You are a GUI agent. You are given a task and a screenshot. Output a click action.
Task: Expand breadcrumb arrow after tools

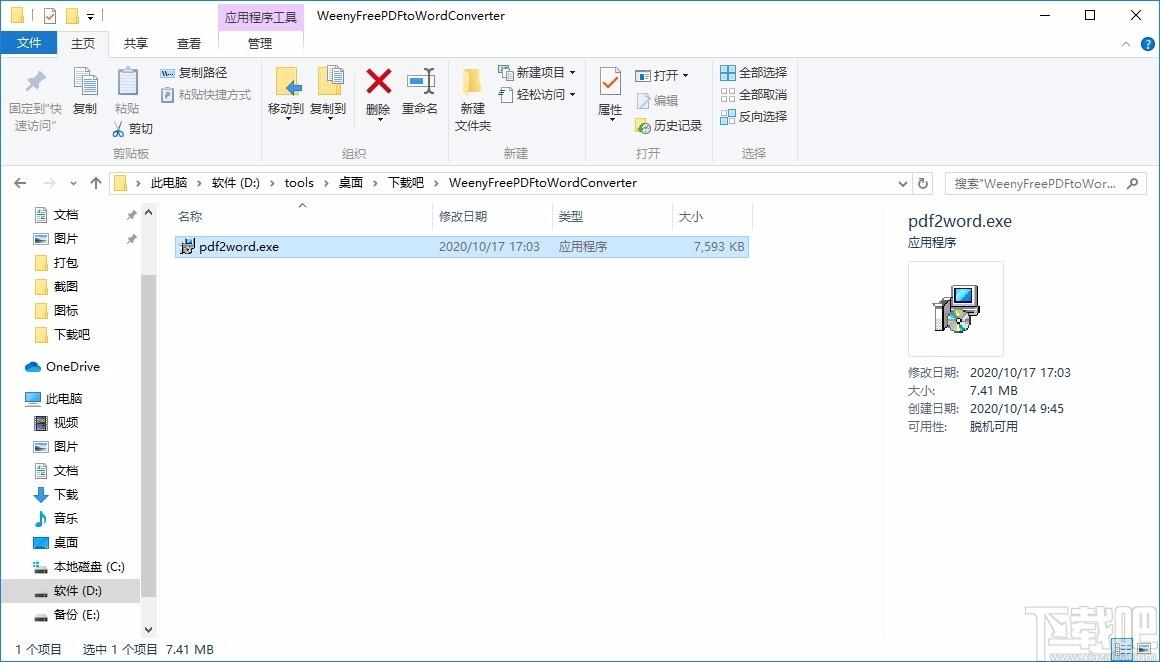(326, 183)
